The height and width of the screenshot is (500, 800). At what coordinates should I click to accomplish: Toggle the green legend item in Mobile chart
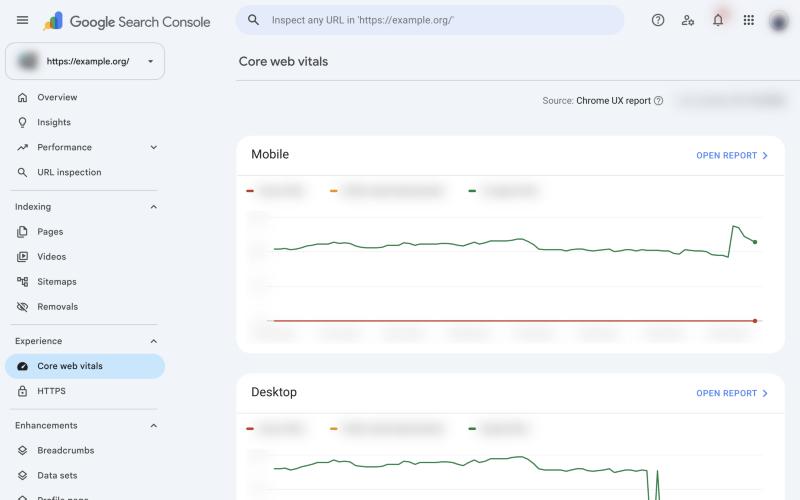[x=503, y=191]
